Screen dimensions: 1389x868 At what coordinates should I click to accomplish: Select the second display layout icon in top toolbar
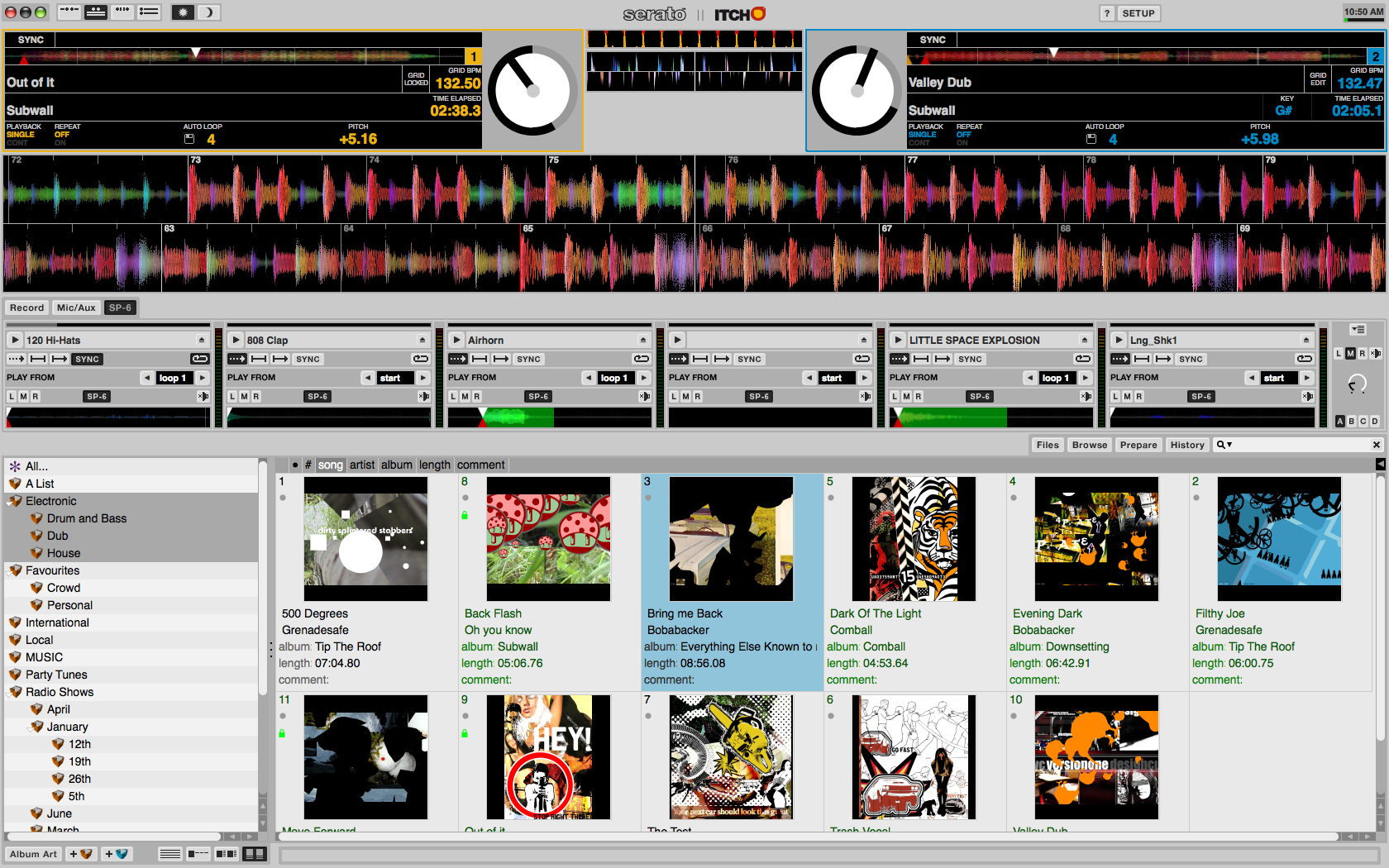96,12
